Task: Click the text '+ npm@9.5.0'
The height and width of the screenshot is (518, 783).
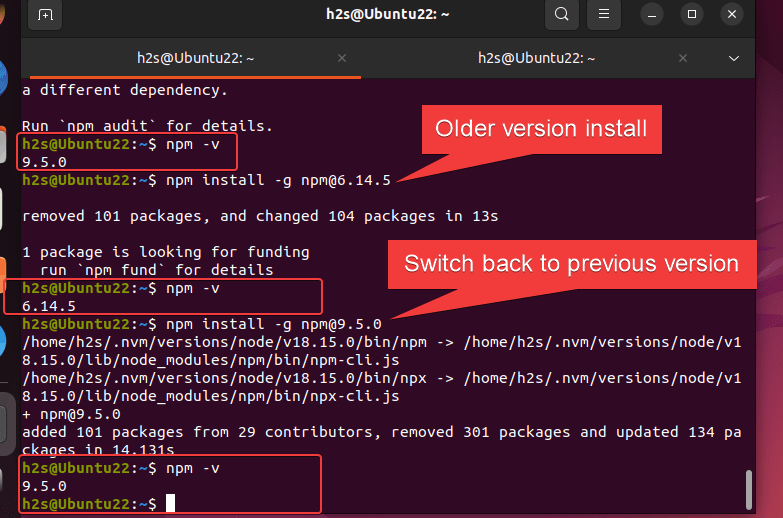Action: (71, 414)
